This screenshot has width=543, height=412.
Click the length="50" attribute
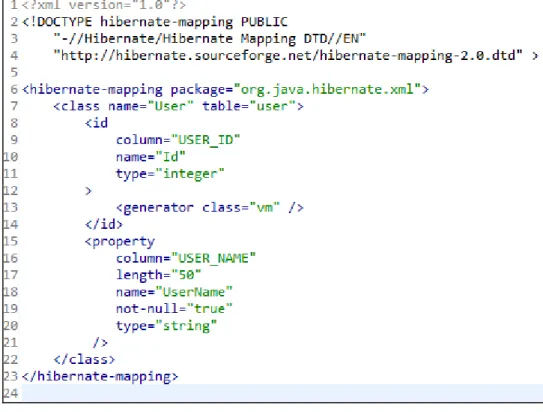(x=158, y=275)
